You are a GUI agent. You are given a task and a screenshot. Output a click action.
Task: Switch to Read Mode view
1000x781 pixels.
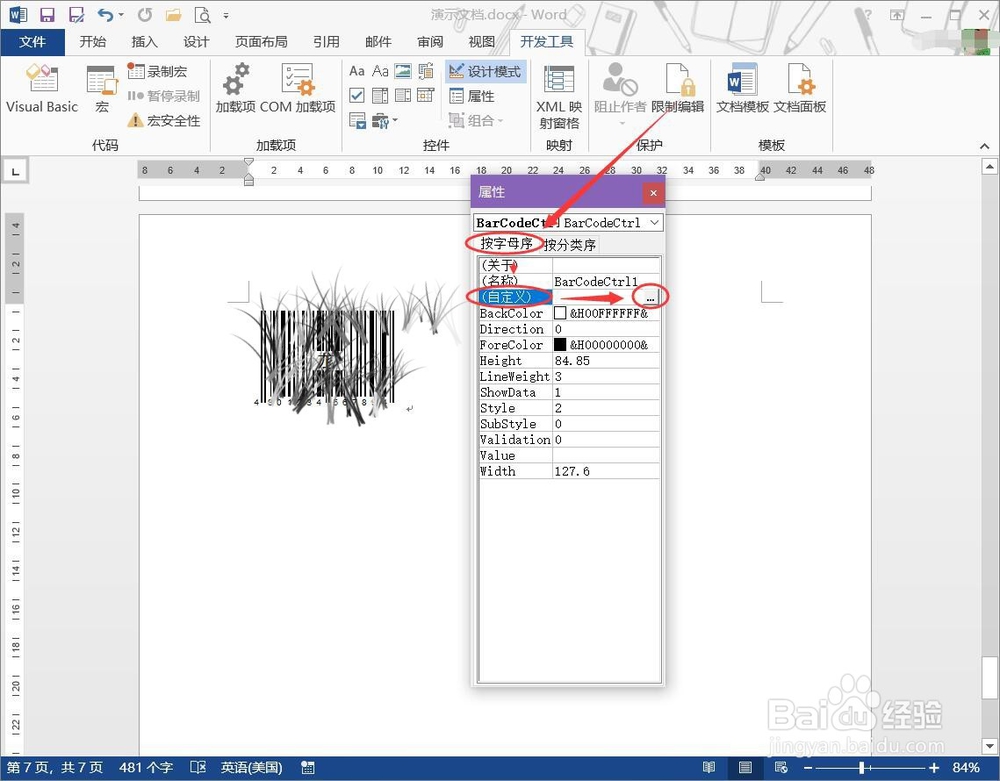point(709,768)
